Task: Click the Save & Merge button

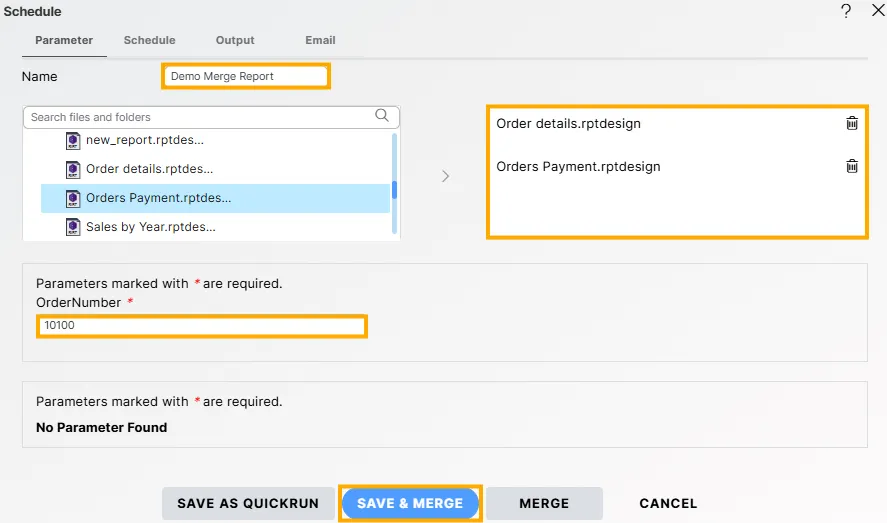Action: (410, 503)
